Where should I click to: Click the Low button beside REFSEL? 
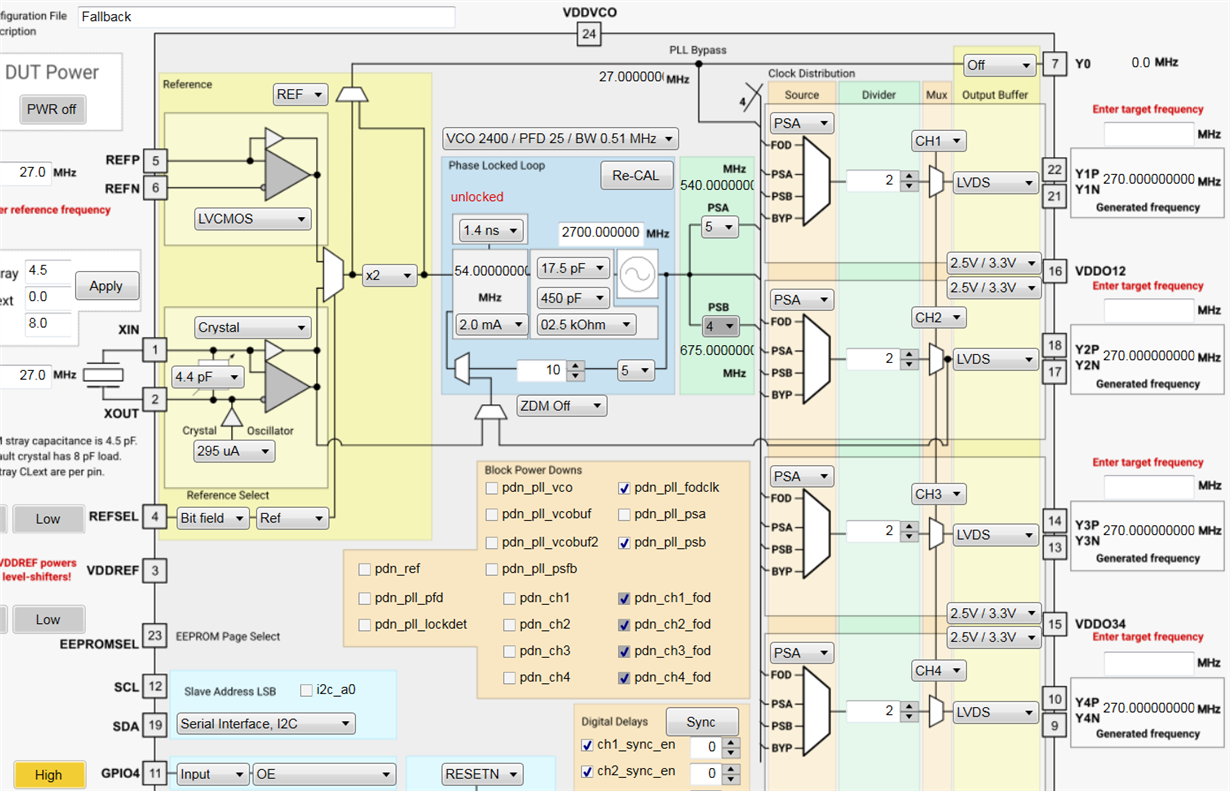tap(48, 518)
